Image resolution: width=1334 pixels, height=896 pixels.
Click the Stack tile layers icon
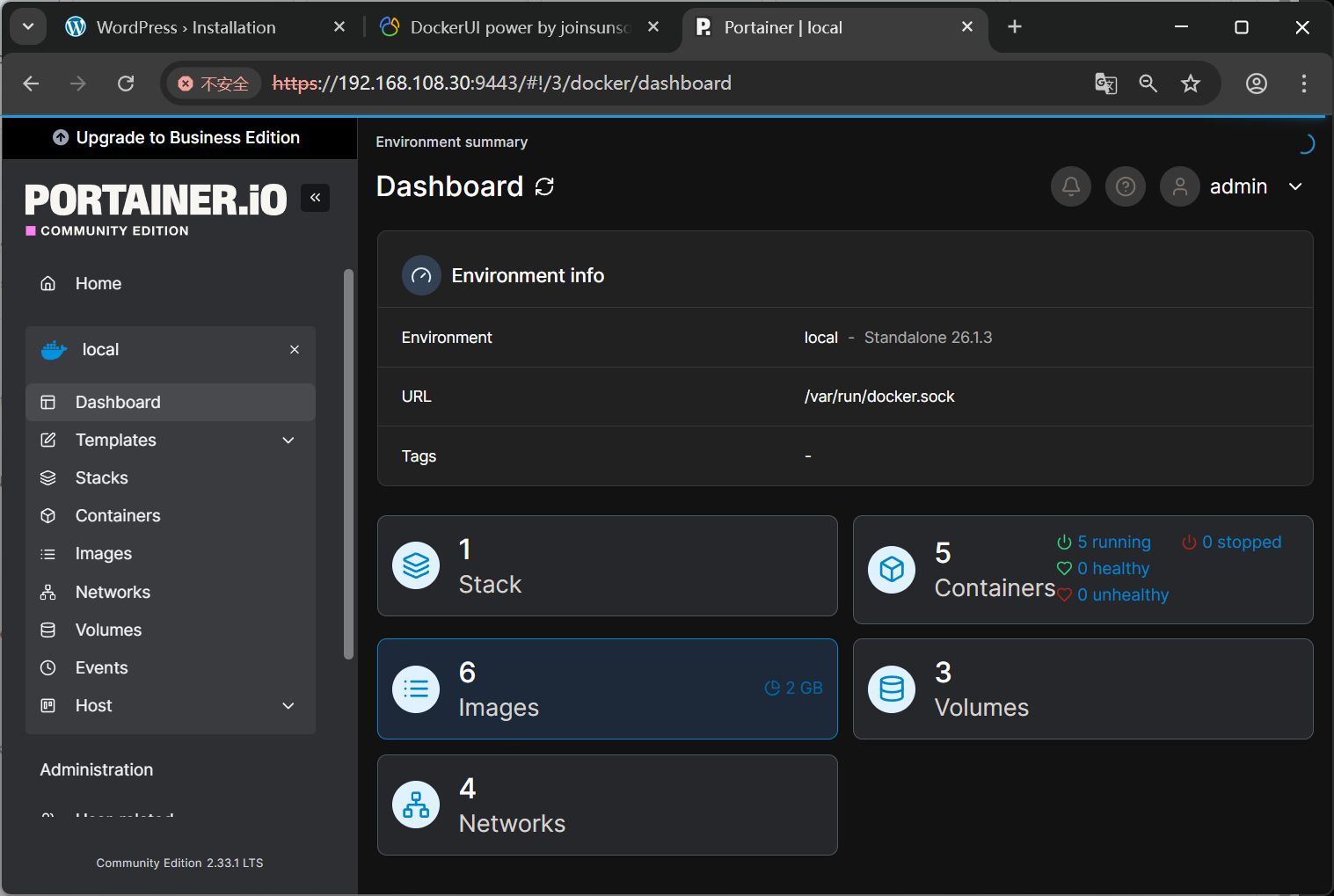(x=416, y=565)
